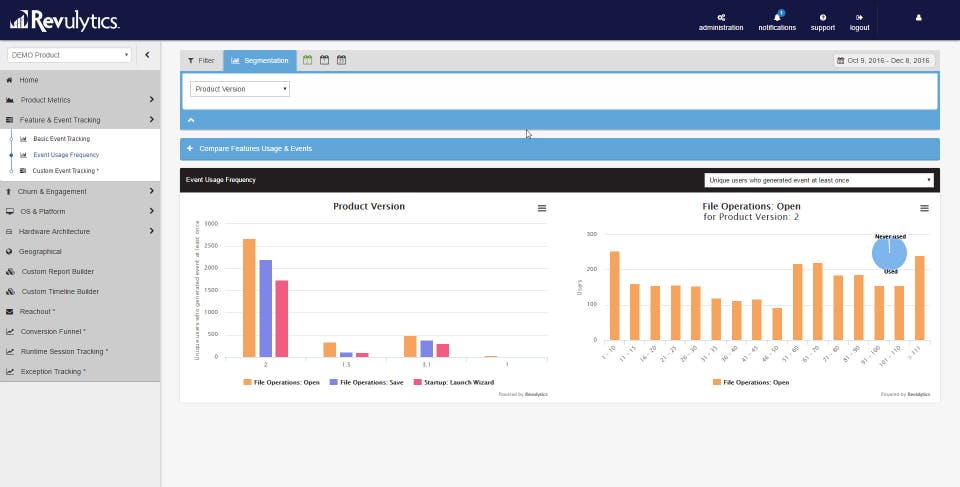Toggle File Operations: Open legend in left chart
This screenshot has width=960, height=487.
pos(282,382)
